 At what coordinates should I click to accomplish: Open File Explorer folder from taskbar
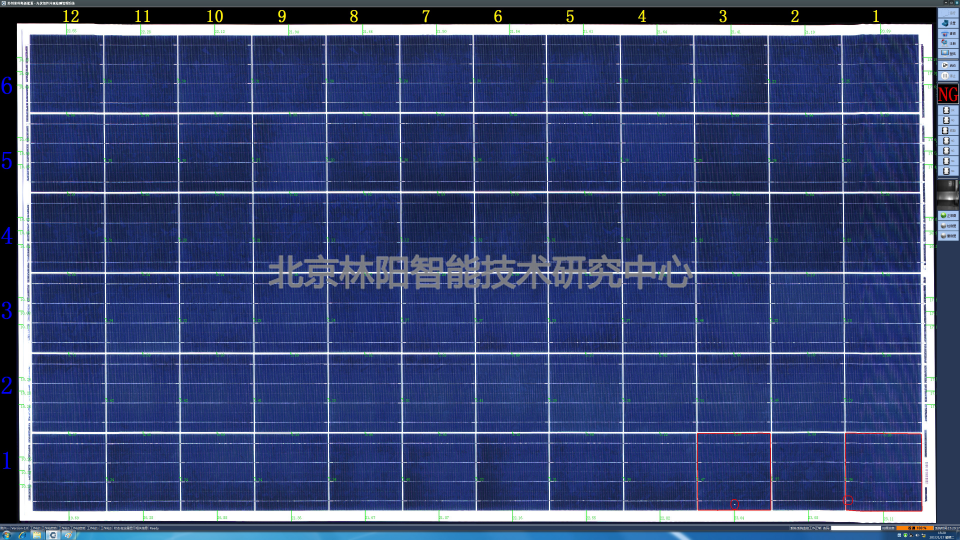tap(37, 535)
